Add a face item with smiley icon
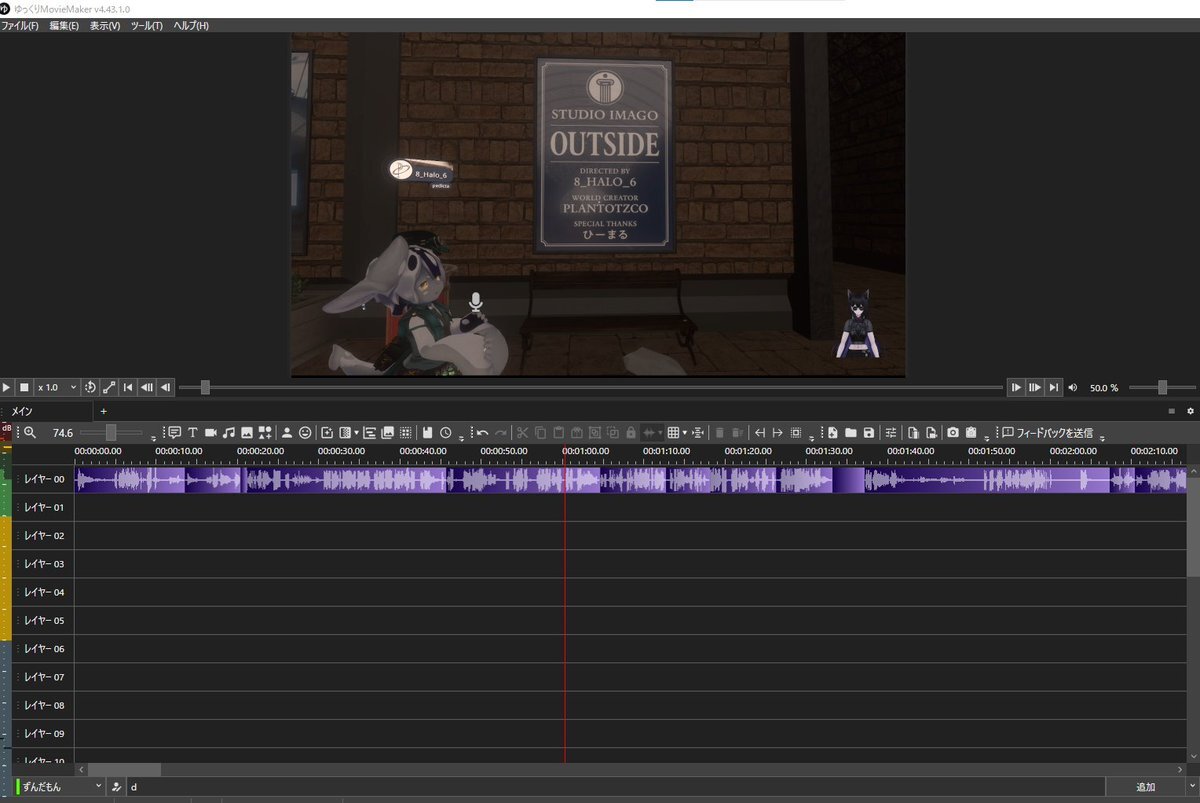 point(305,432)
